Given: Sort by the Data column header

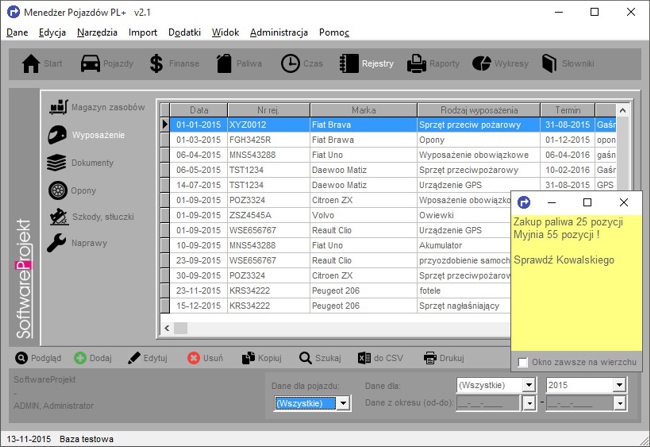Looking at the screenshot, I should [x=199, y=110].
